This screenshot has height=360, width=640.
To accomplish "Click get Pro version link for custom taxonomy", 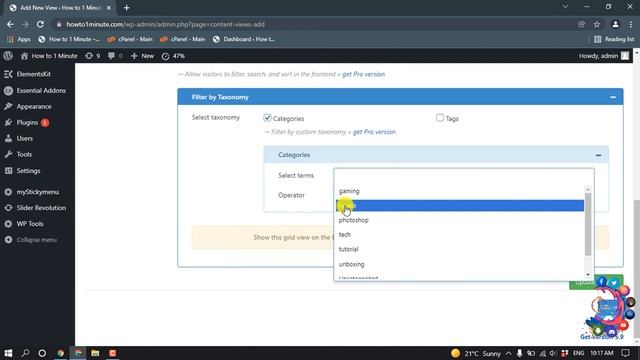I will coord(374,132).
